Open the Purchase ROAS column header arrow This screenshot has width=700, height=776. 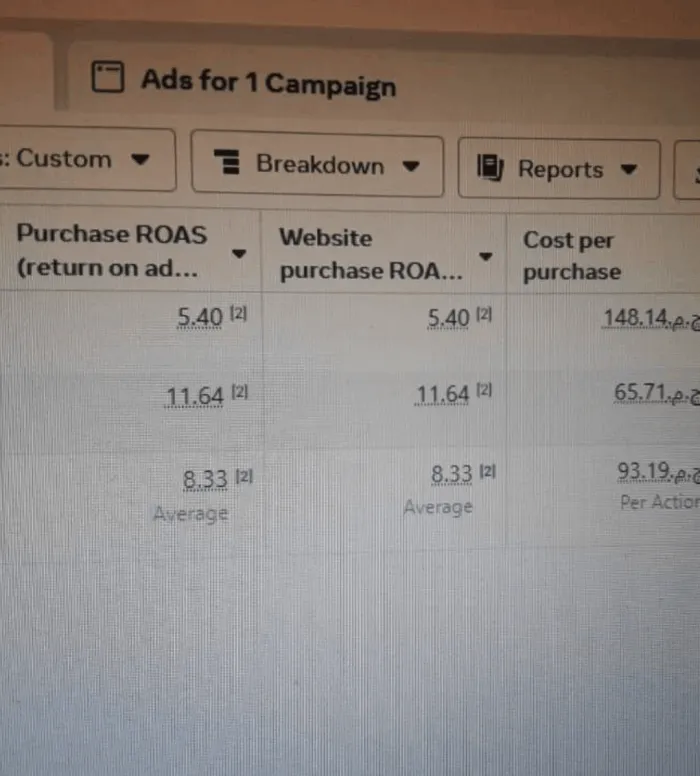tap(238, 254)
